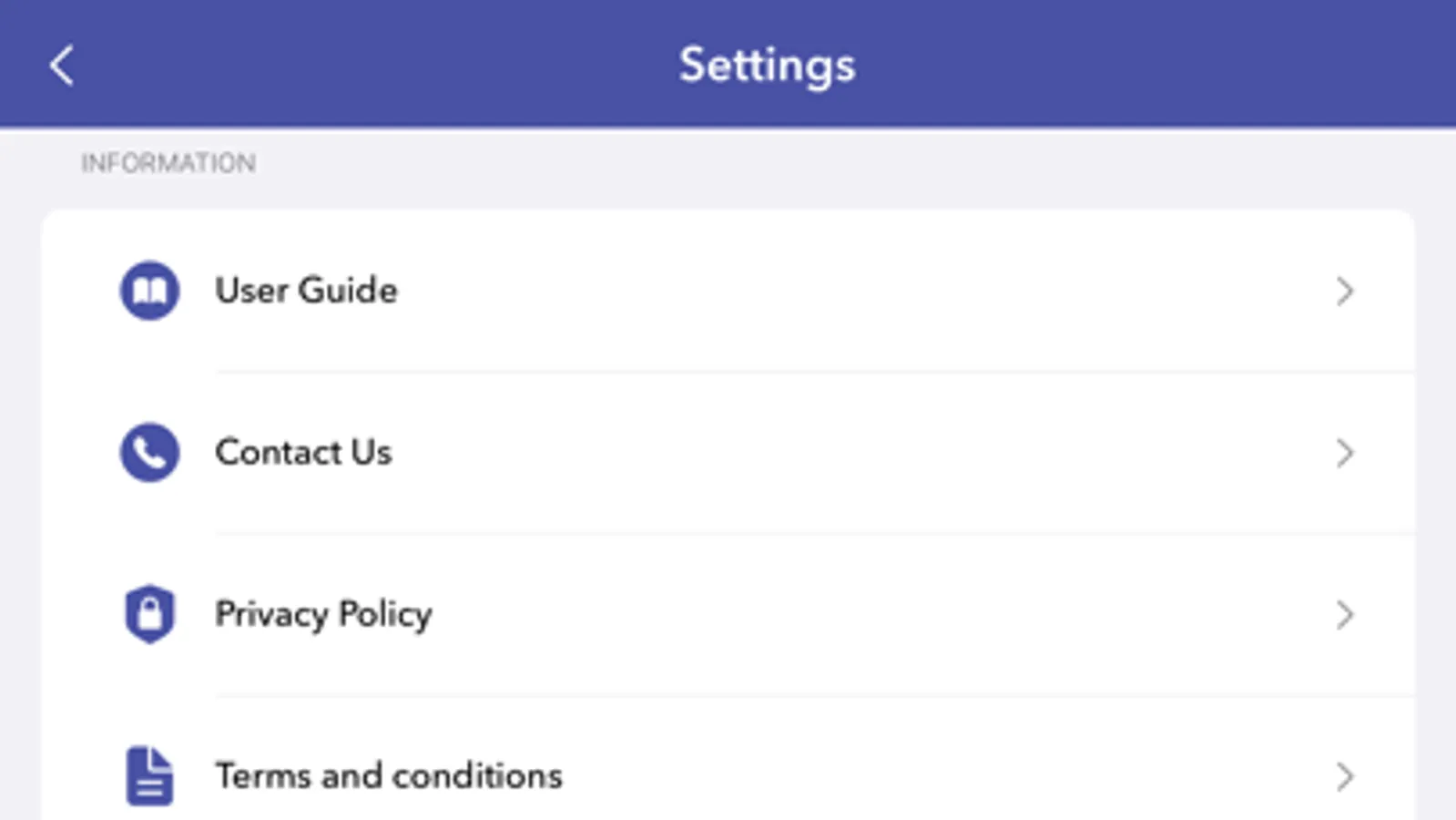Tap the chevron on Terms and conditions row
The image size is (1456, 820).
1344,776
